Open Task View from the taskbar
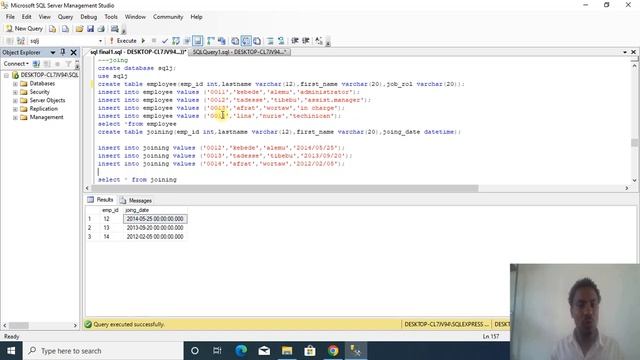 click(x=217, y=351)
